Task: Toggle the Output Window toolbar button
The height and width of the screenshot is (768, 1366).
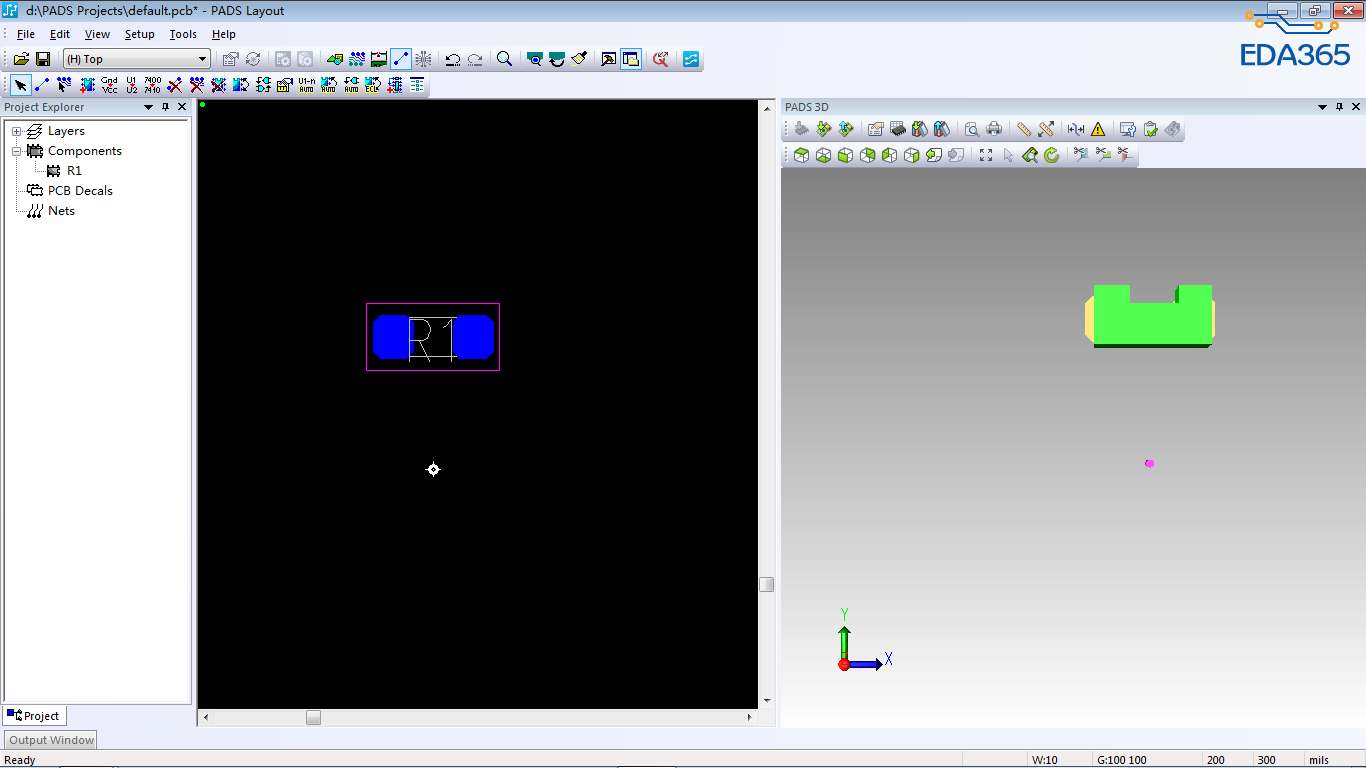Action: tap(609, 59)
